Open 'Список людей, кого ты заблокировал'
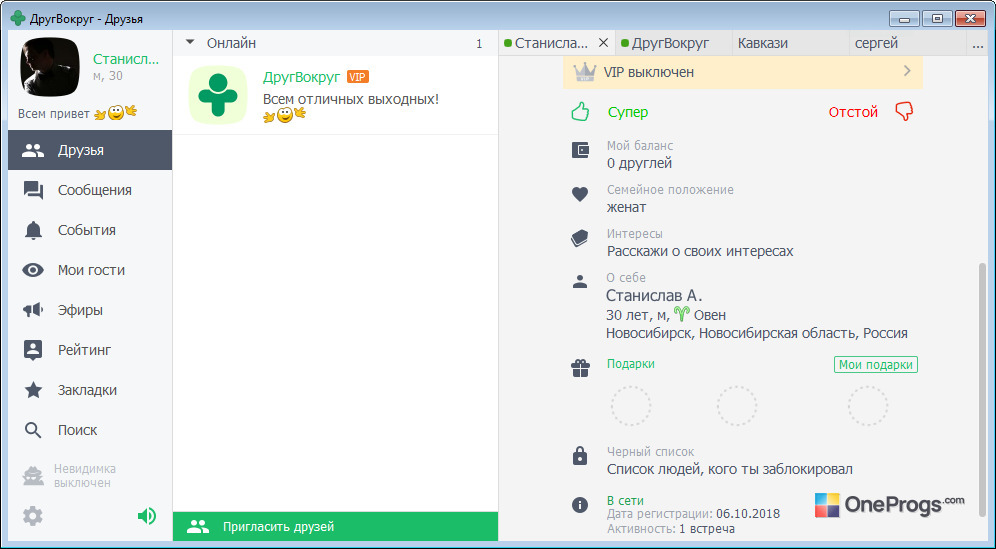 point(730,470)
